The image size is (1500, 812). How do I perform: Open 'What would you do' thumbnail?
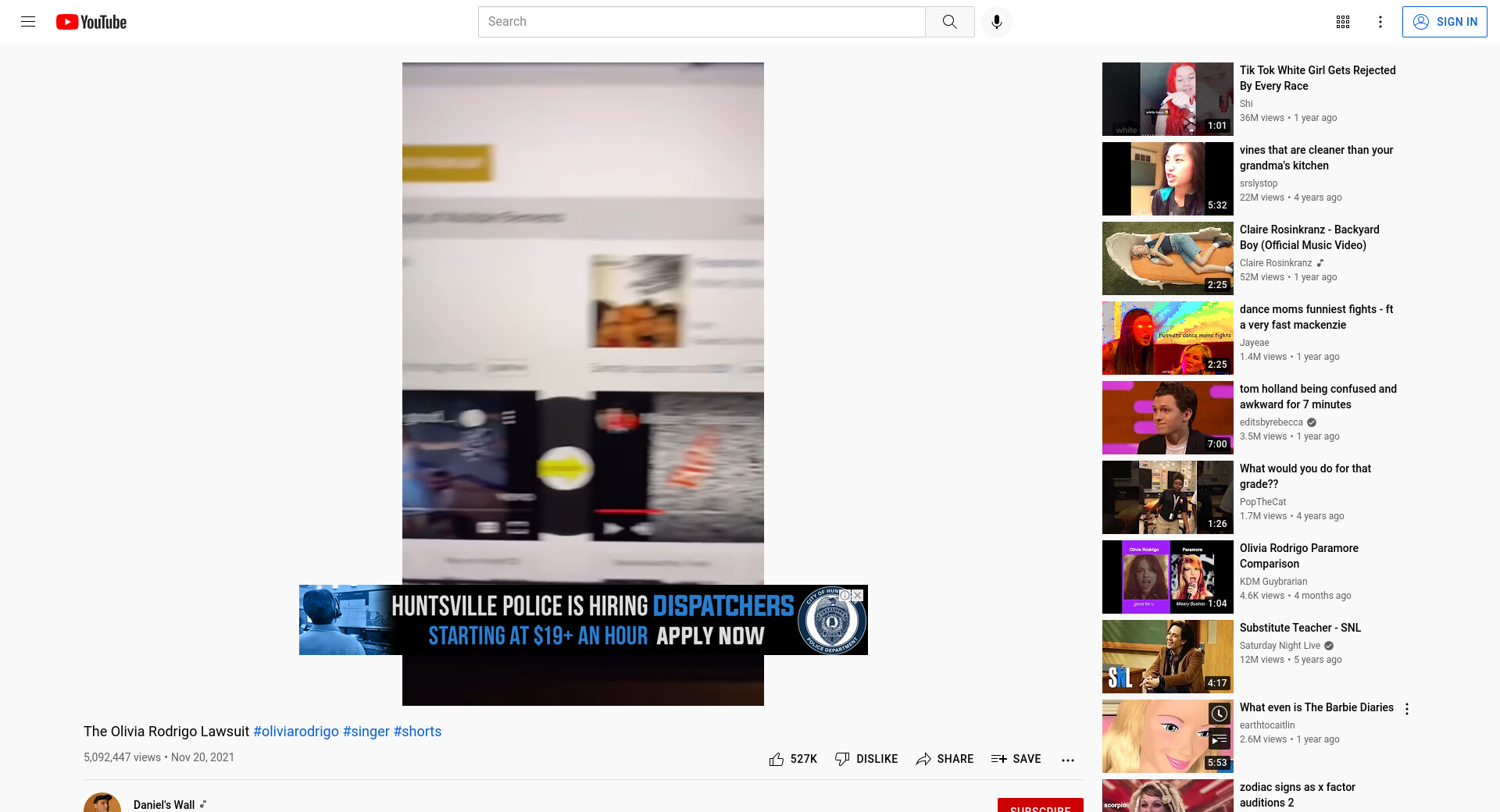click(x=1168, y=497)
